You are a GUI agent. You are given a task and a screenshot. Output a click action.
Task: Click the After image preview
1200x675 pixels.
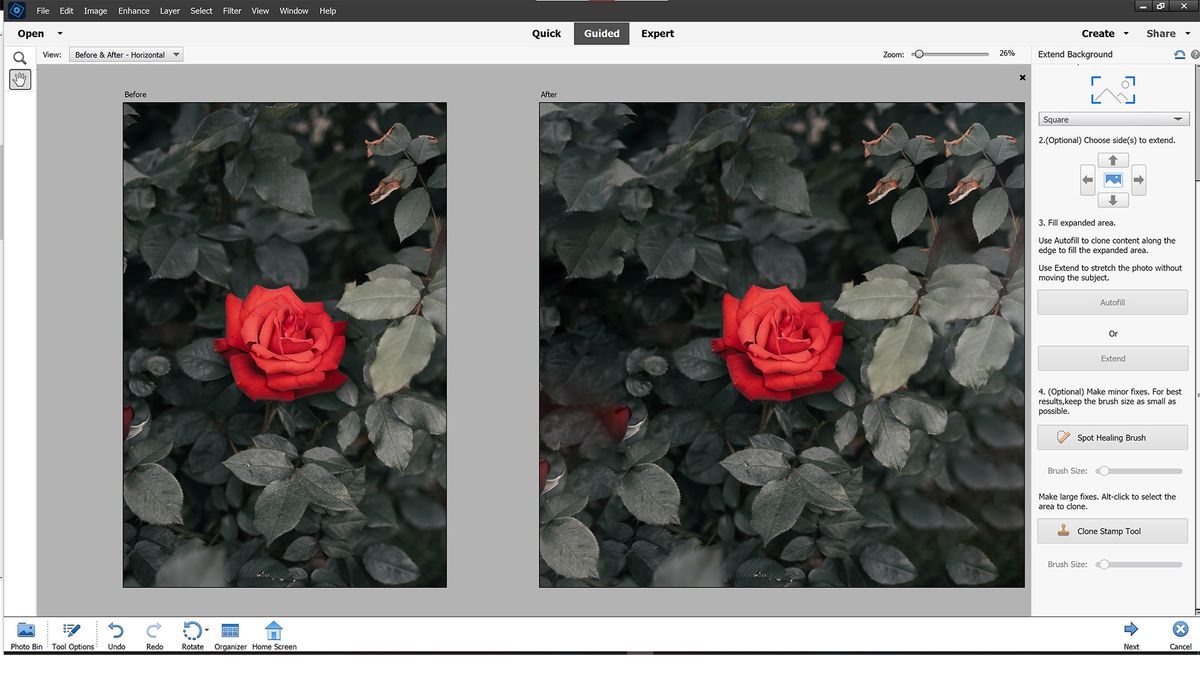tap(782, 345)
